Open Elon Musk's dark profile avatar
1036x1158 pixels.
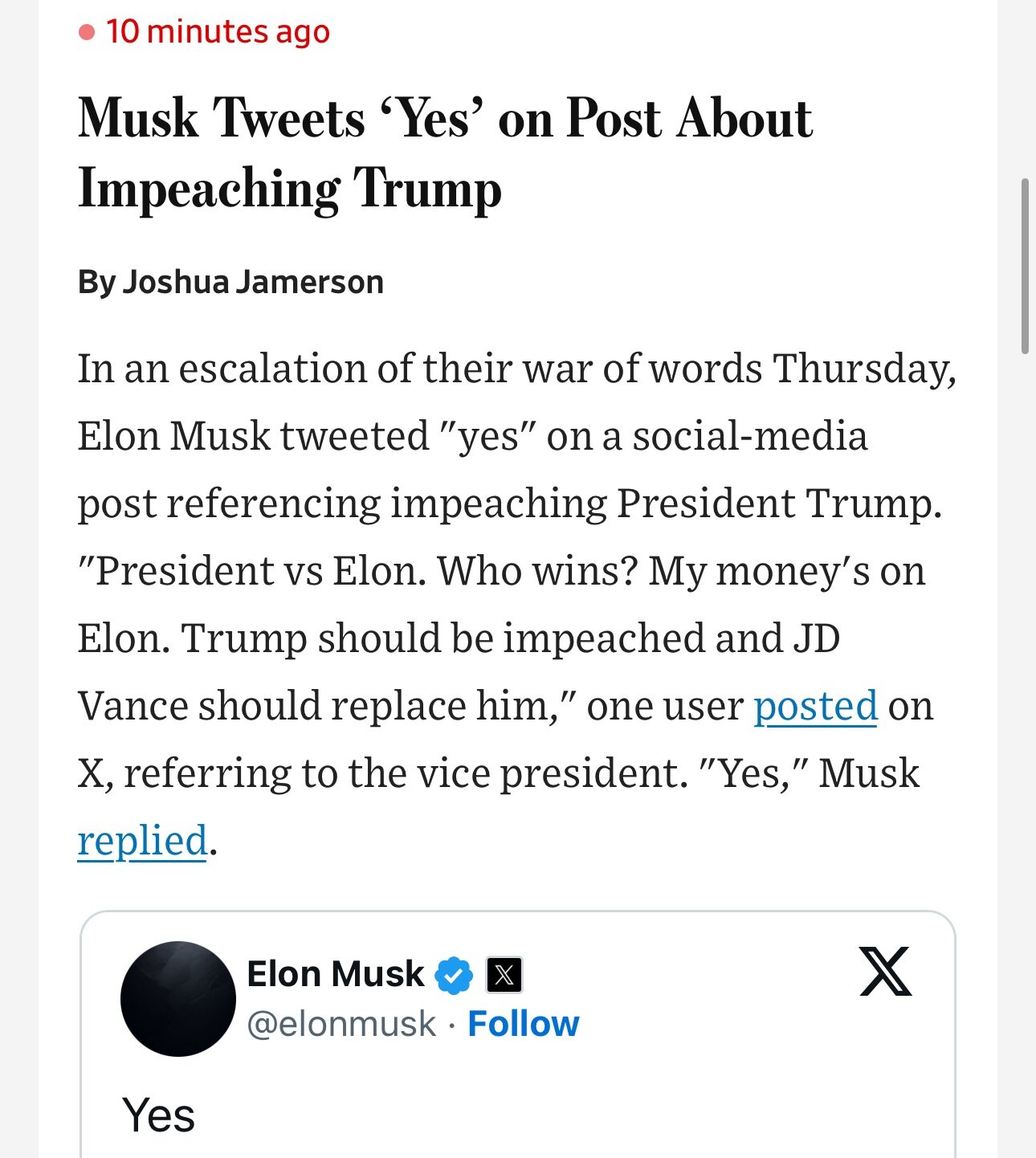[177, 998]
